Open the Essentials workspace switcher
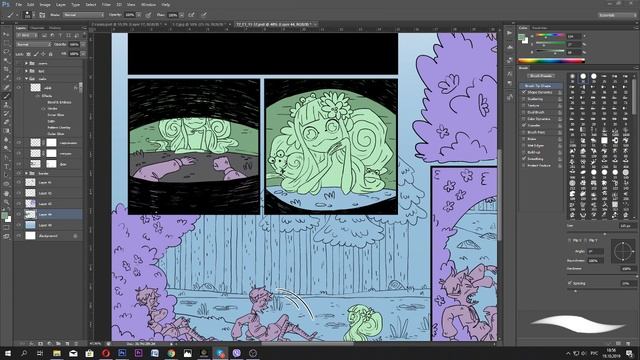 [617, 15]
